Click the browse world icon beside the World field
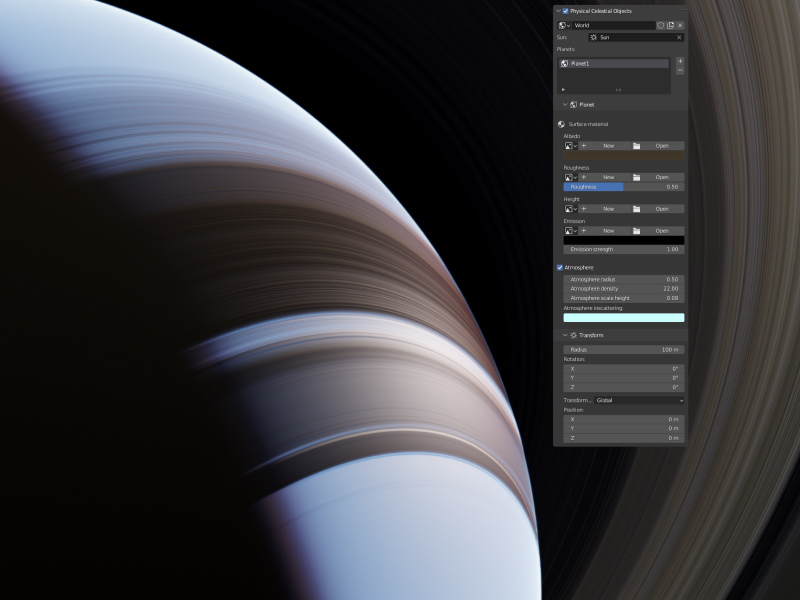800x600 pixels. click(x=563, y=25)
